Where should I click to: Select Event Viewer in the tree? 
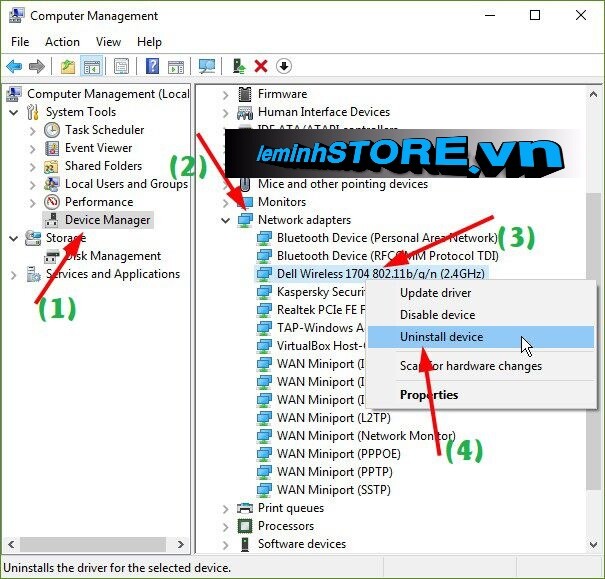pyautogui.click(x=98, y=148)
